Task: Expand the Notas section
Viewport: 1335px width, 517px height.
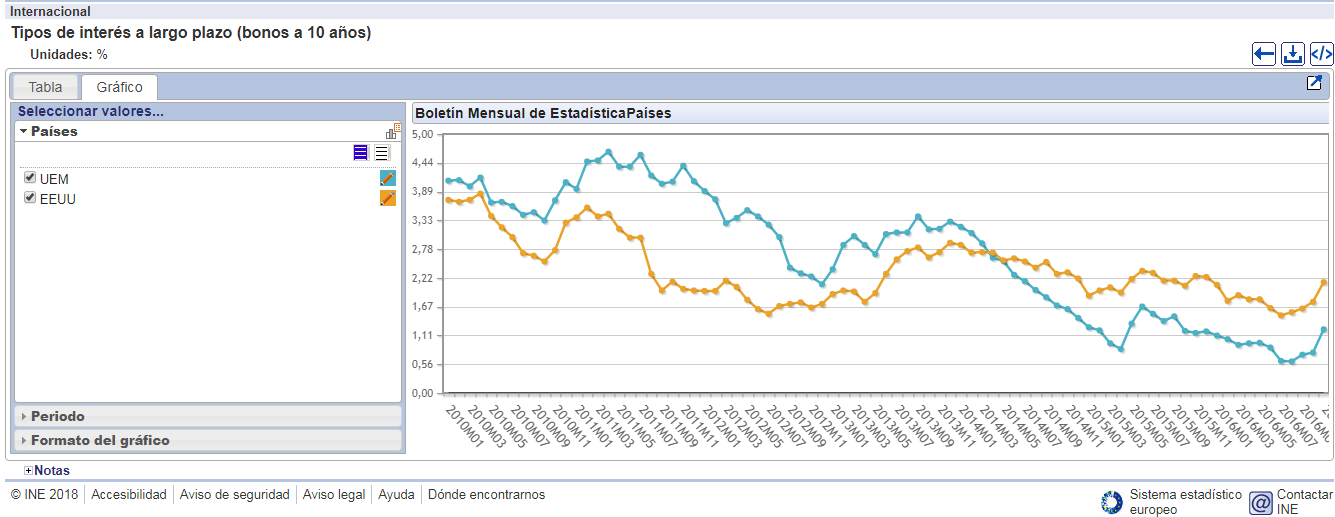Action: 29,470
